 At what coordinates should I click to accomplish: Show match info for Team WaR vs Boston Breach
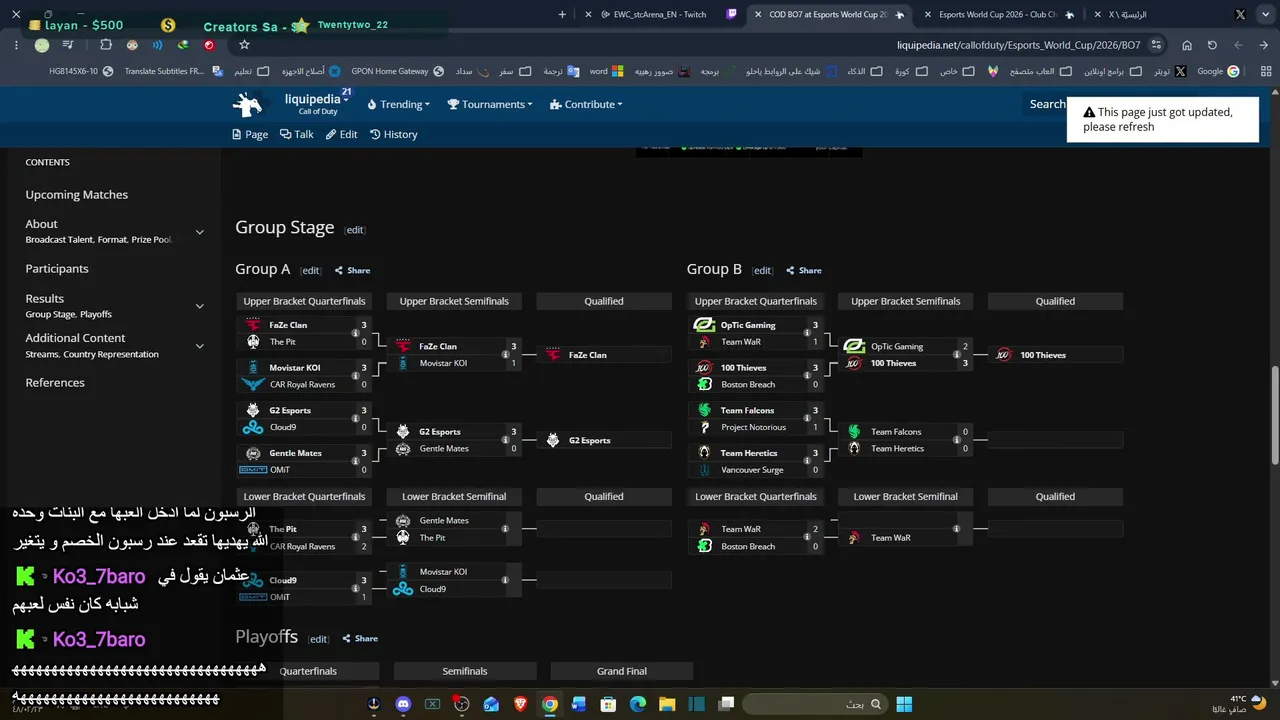click(x=807, y=538)
